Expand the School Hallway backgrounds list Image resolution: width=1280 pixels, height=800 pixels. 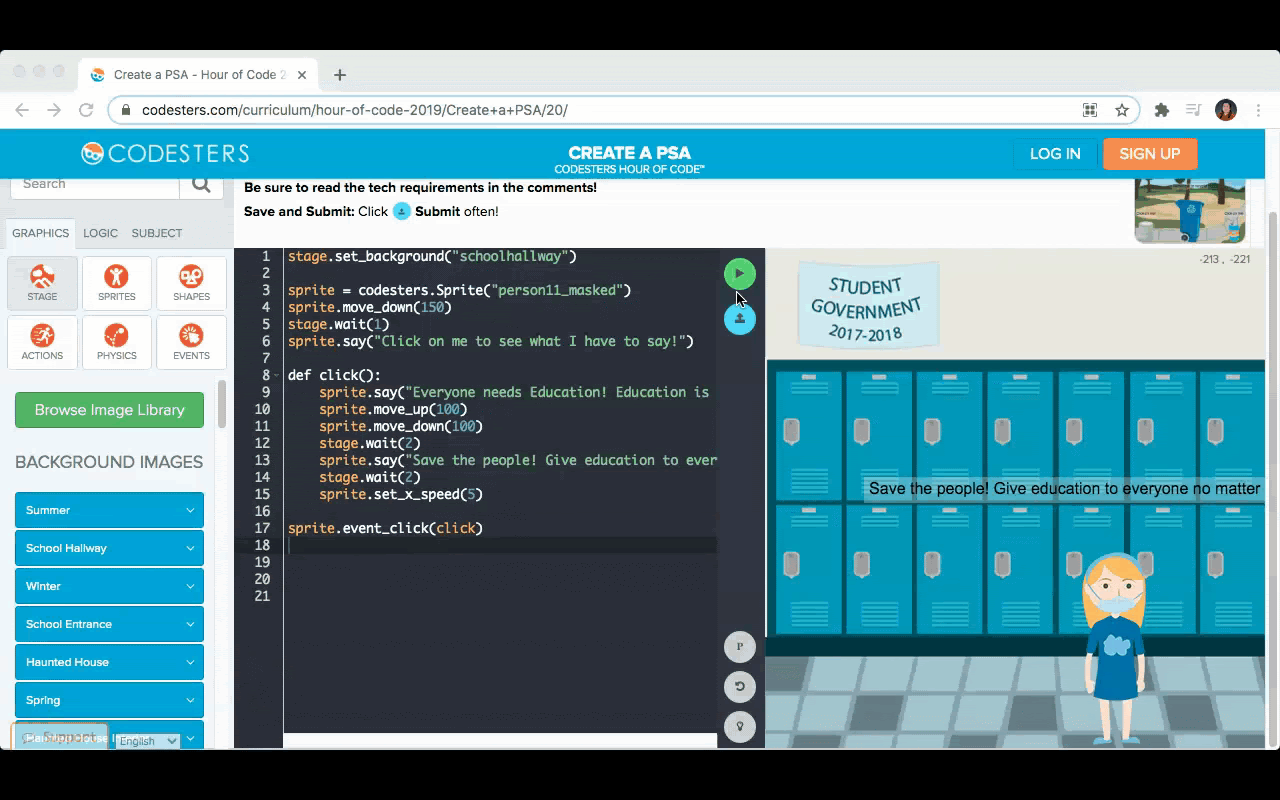(x=109, y=548)
